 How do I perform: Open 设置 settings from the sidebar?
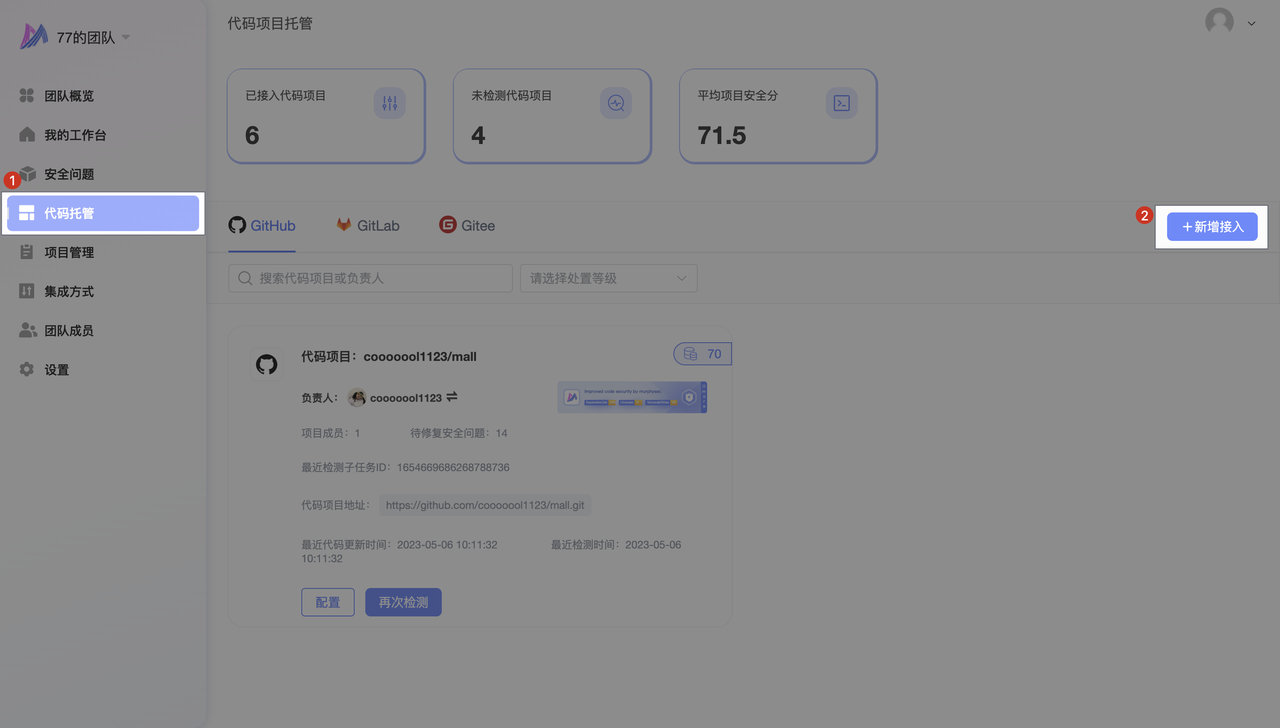[57, 370]
